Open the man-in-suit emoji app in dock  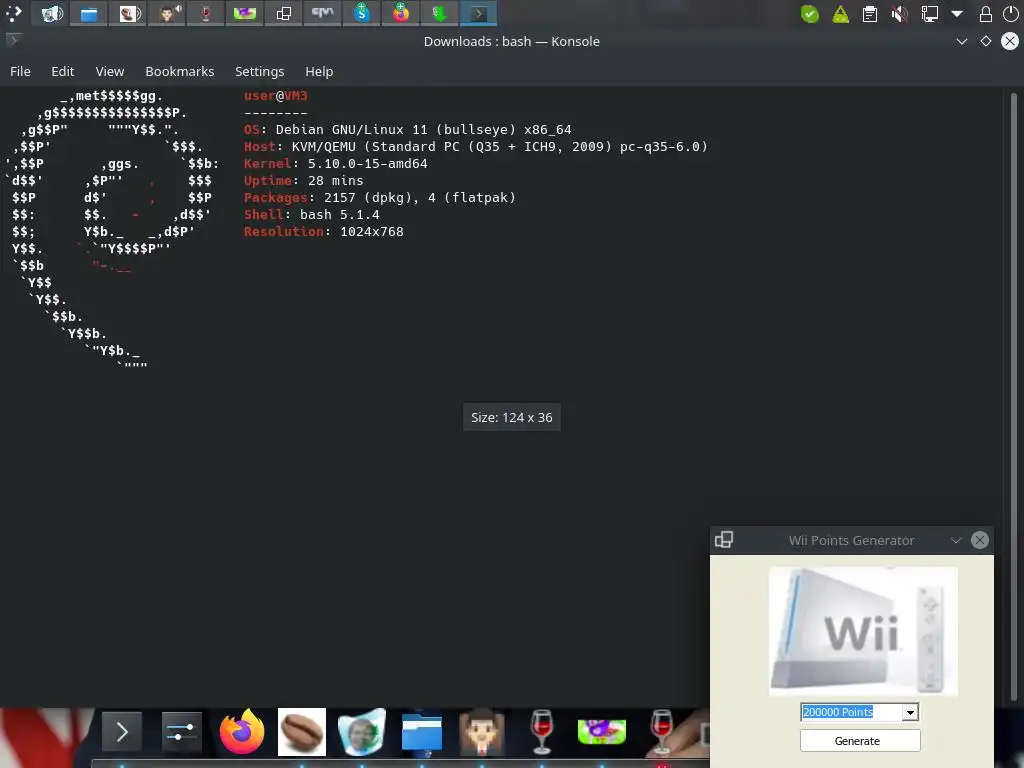(482, 732)
